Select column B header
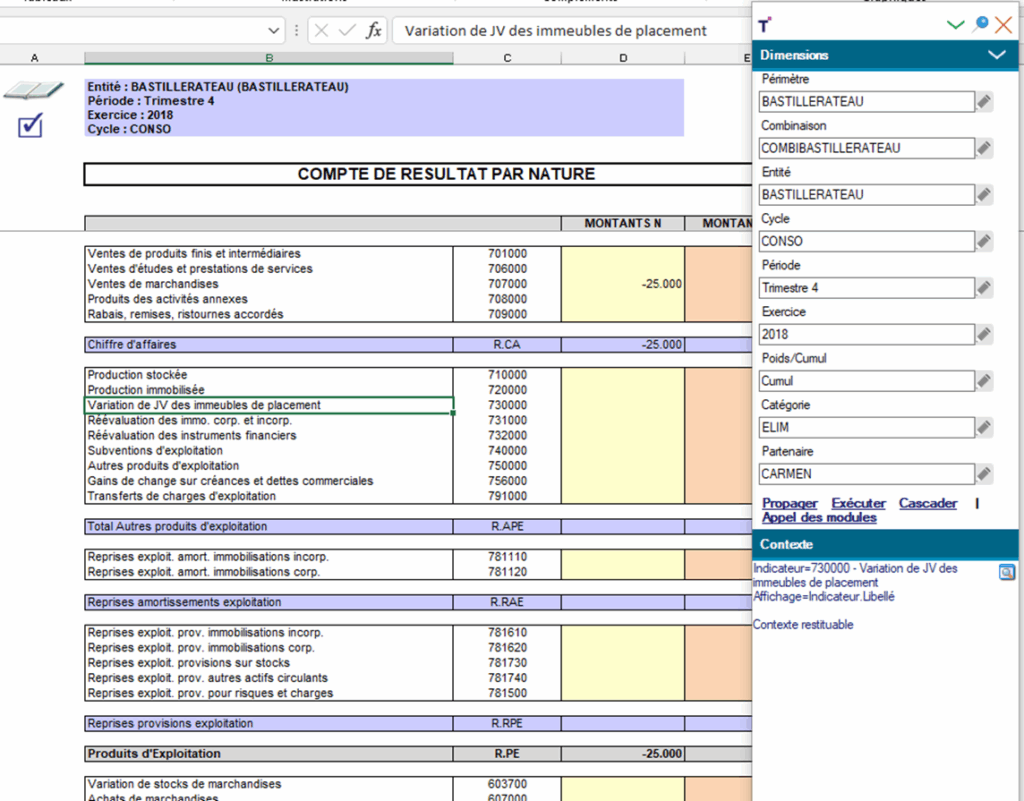Viewport: 1024px width, 801px height. point(268,58)
